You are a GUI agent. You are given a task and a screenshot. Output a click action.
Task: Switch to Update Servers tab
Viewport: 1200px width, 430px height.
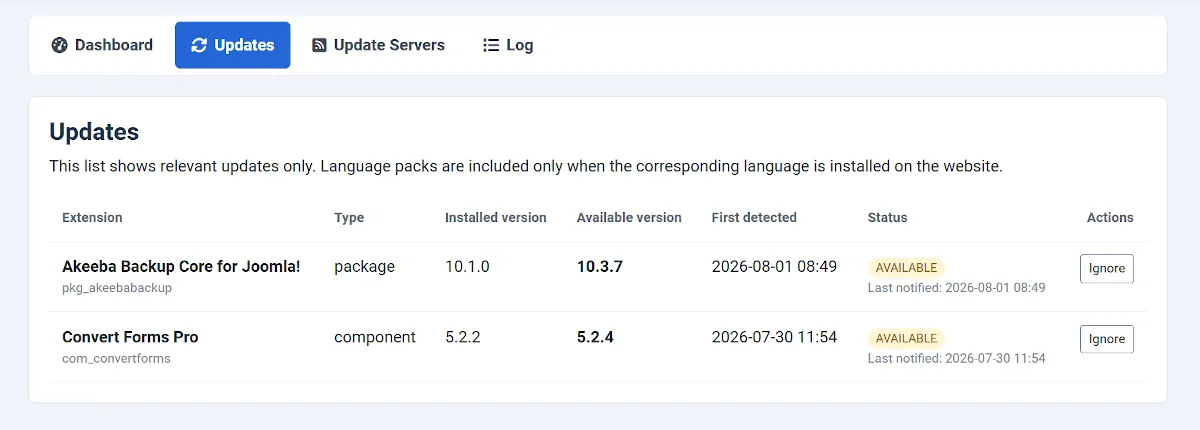point(378,45)
